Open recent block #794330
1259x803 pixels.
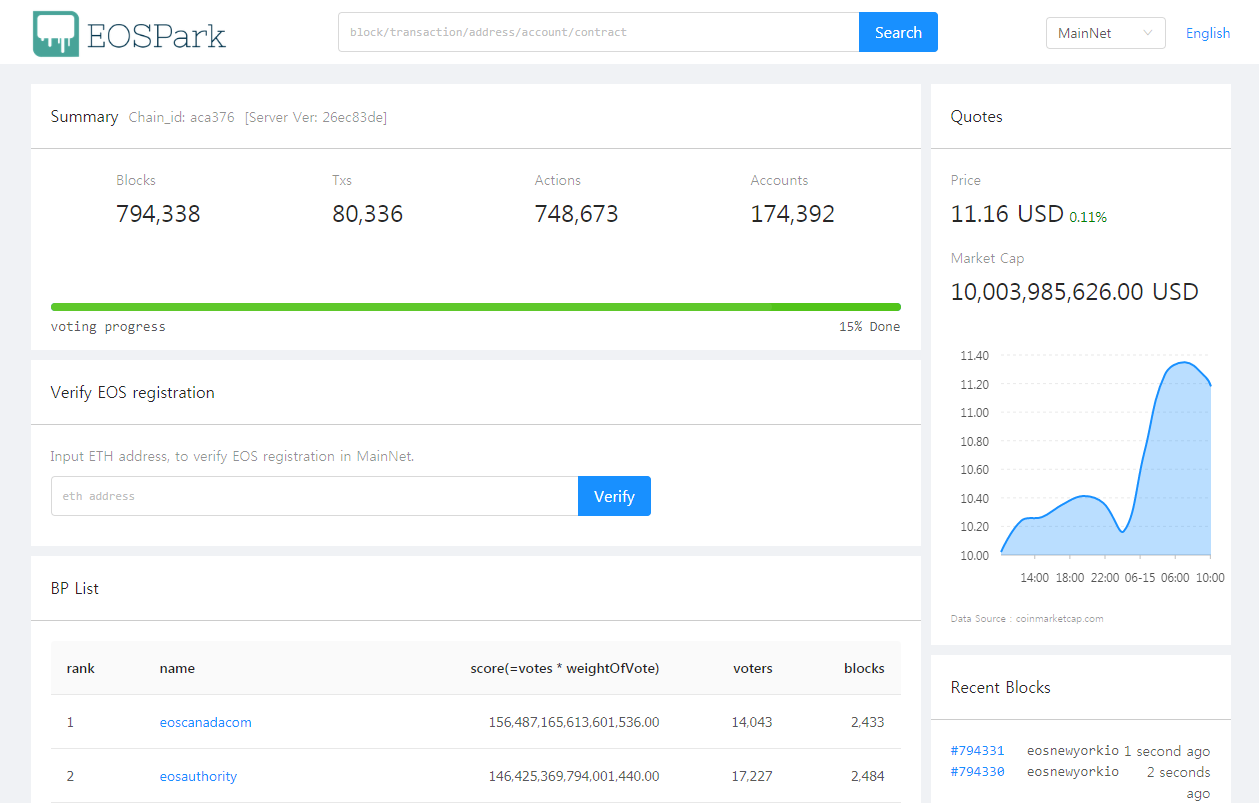[977, 772]
